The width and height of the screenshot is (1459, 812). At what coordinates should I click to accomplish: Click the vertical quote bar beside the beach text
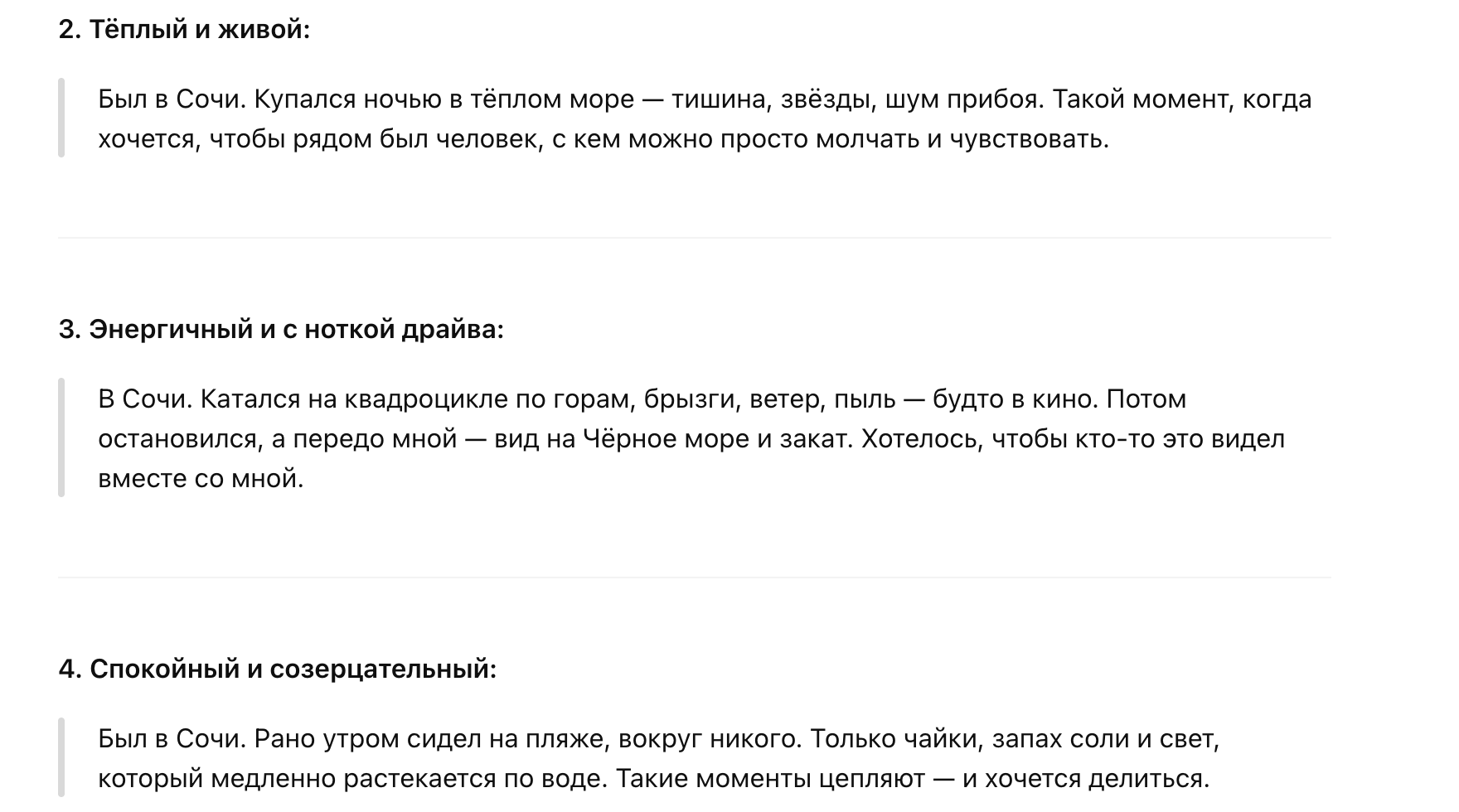[x=61, y=757]
